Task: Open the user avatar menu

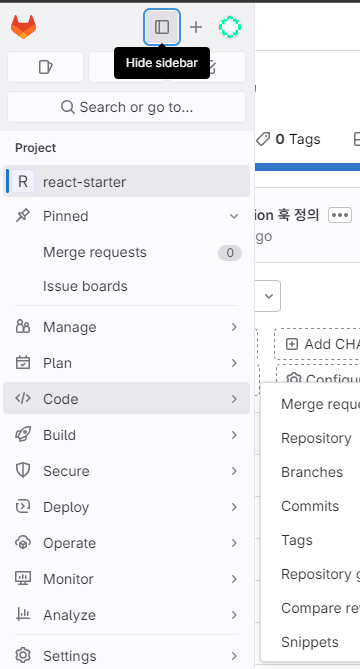Action: click(x=230, y=27)
